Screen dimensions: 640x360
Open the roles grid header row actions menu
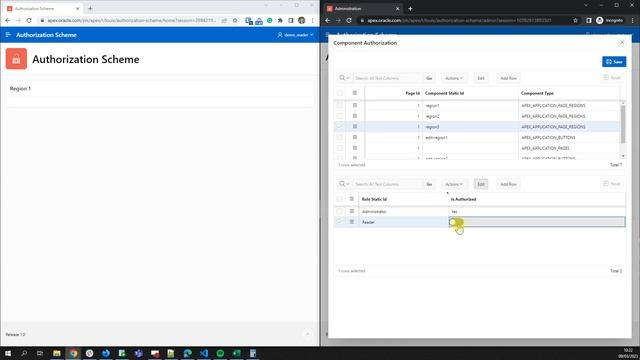[351, 199]
